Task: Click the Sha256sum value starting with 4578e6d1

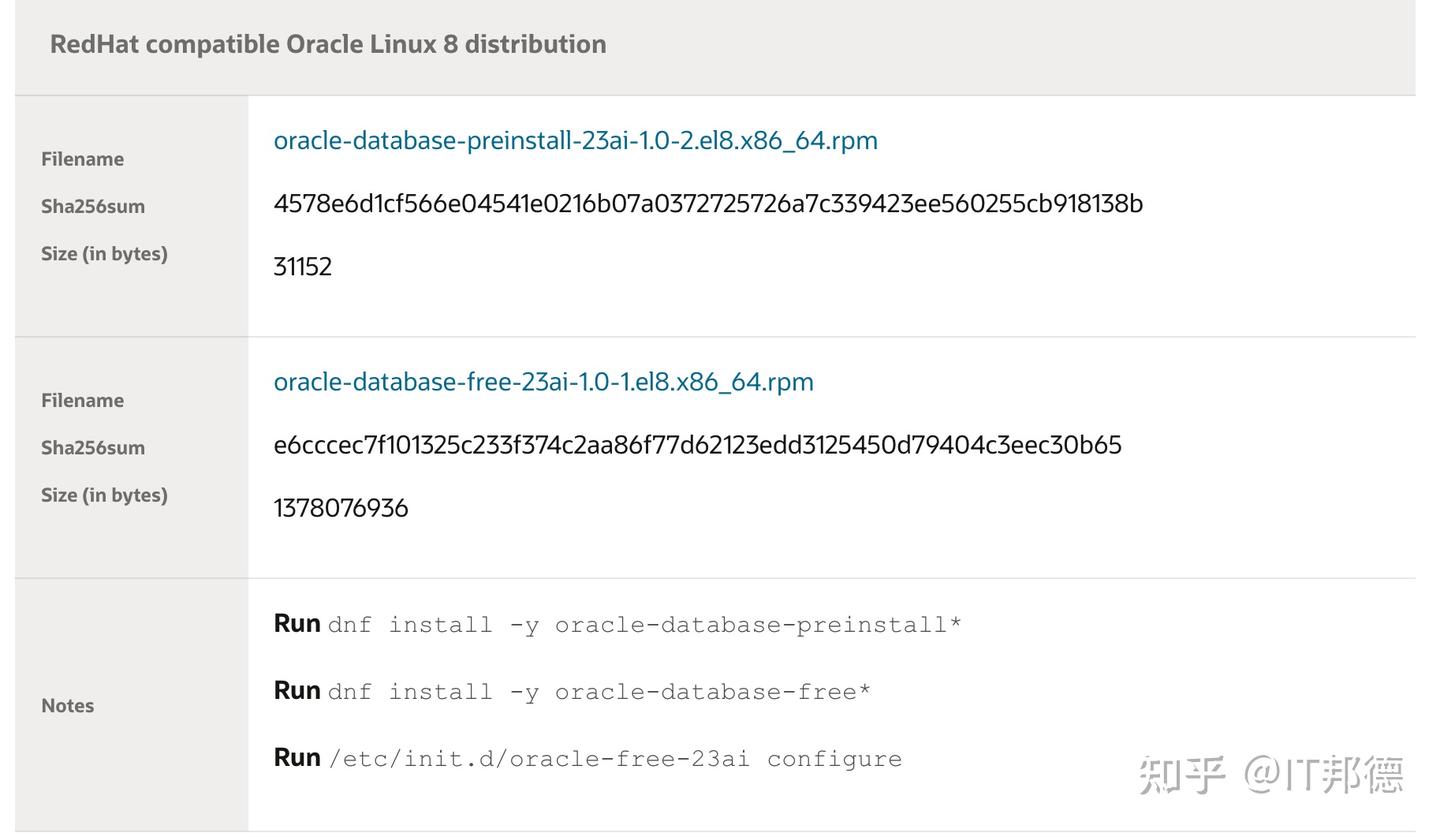Action: pyautogui.click(x=708, y=204)
